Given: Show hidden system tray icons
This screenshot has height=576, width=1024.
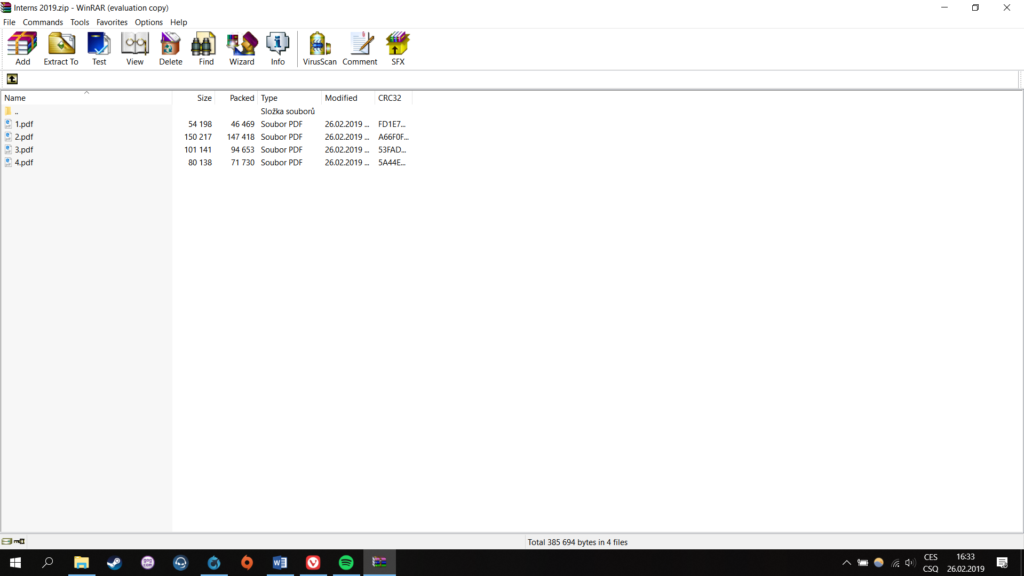Looking at the screenshot, I should point(846,563).
